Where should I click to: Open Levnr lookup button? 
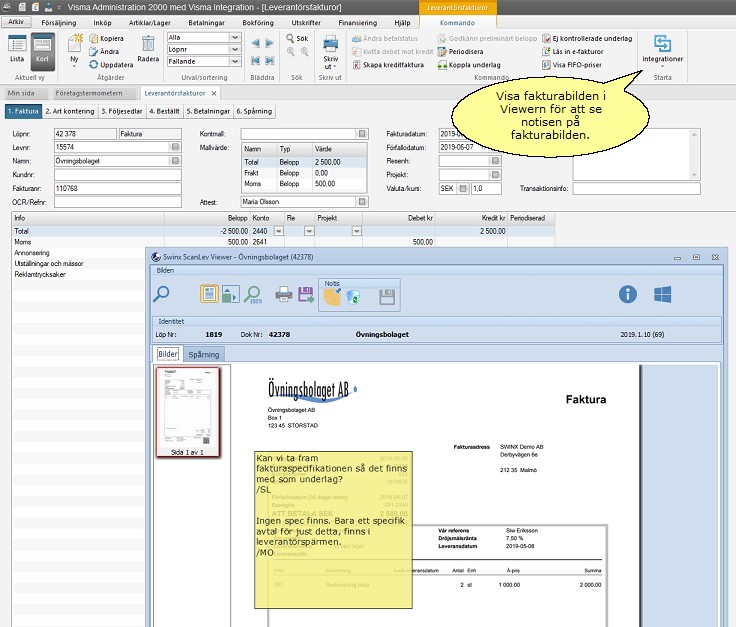click(x=176, y=147)
